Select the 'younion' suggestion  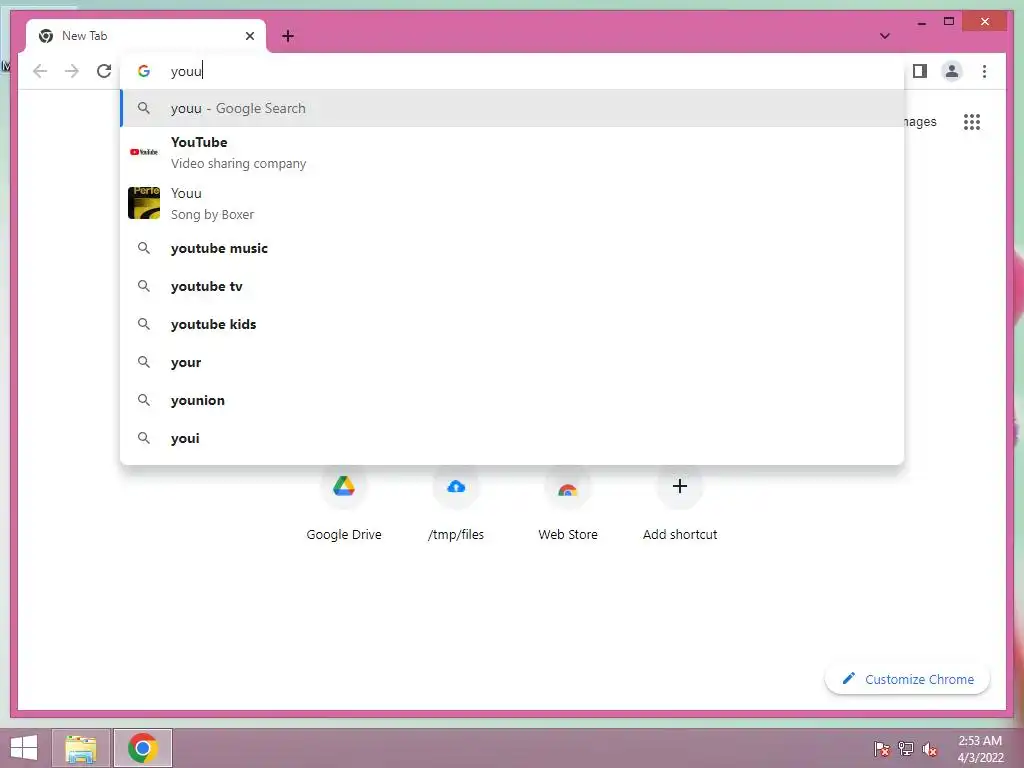[x=512, y=400]
